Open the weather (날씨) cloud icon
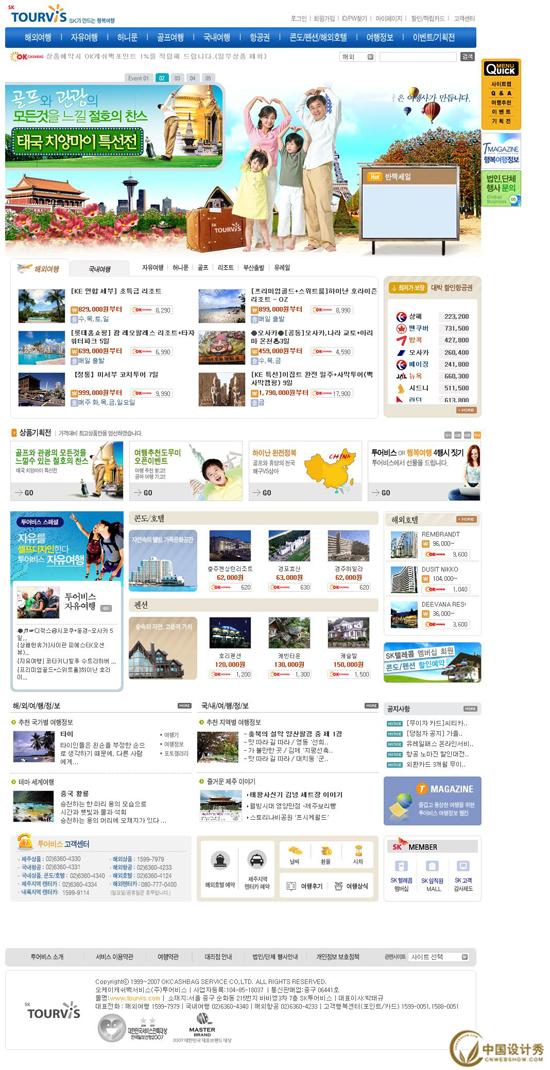The image size is (550, 1070). click(x=295, y=851)
